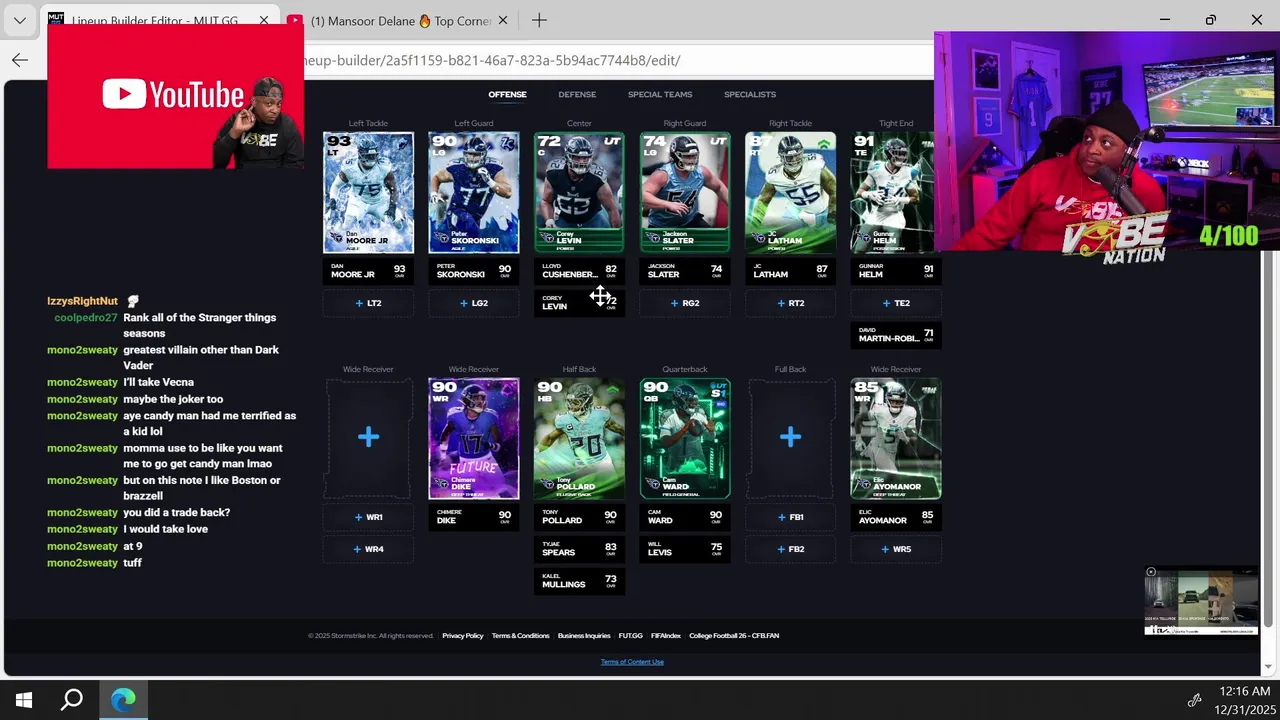Add a backup at LT2
The height and width of the screenshot is (720, 1280).
368,303
